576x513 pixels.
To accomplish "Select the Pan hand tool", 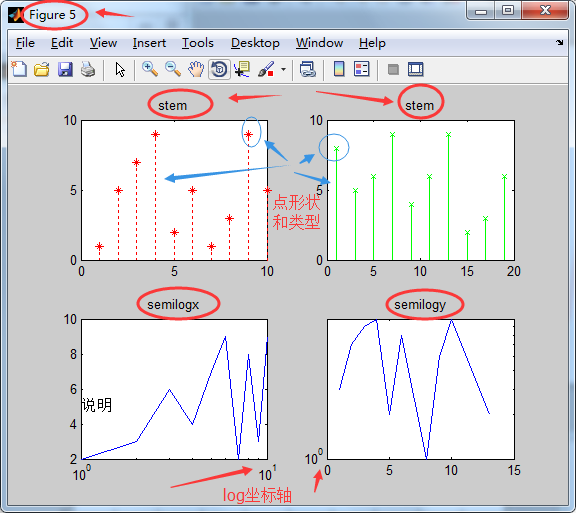I will tap(196, 69).
